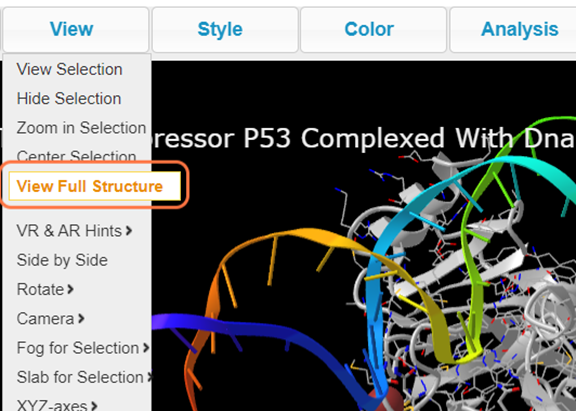Select Center Selection entry
The width and height of the screenshot is (576, 411).
76,156
